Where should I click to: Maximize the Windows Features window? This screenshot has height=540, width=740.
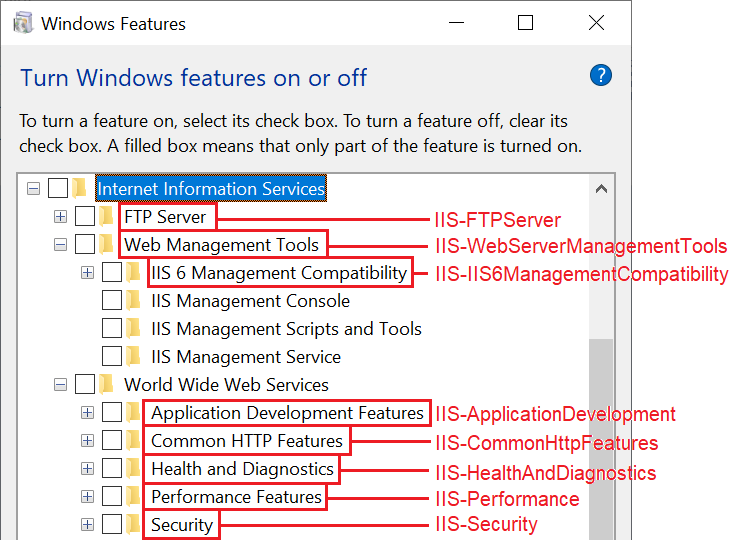525,23
